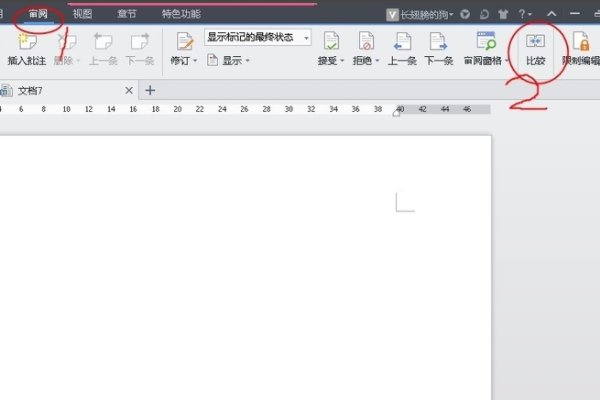
Task: Expand the 显示 dropdown arrow
Action: 248,60
